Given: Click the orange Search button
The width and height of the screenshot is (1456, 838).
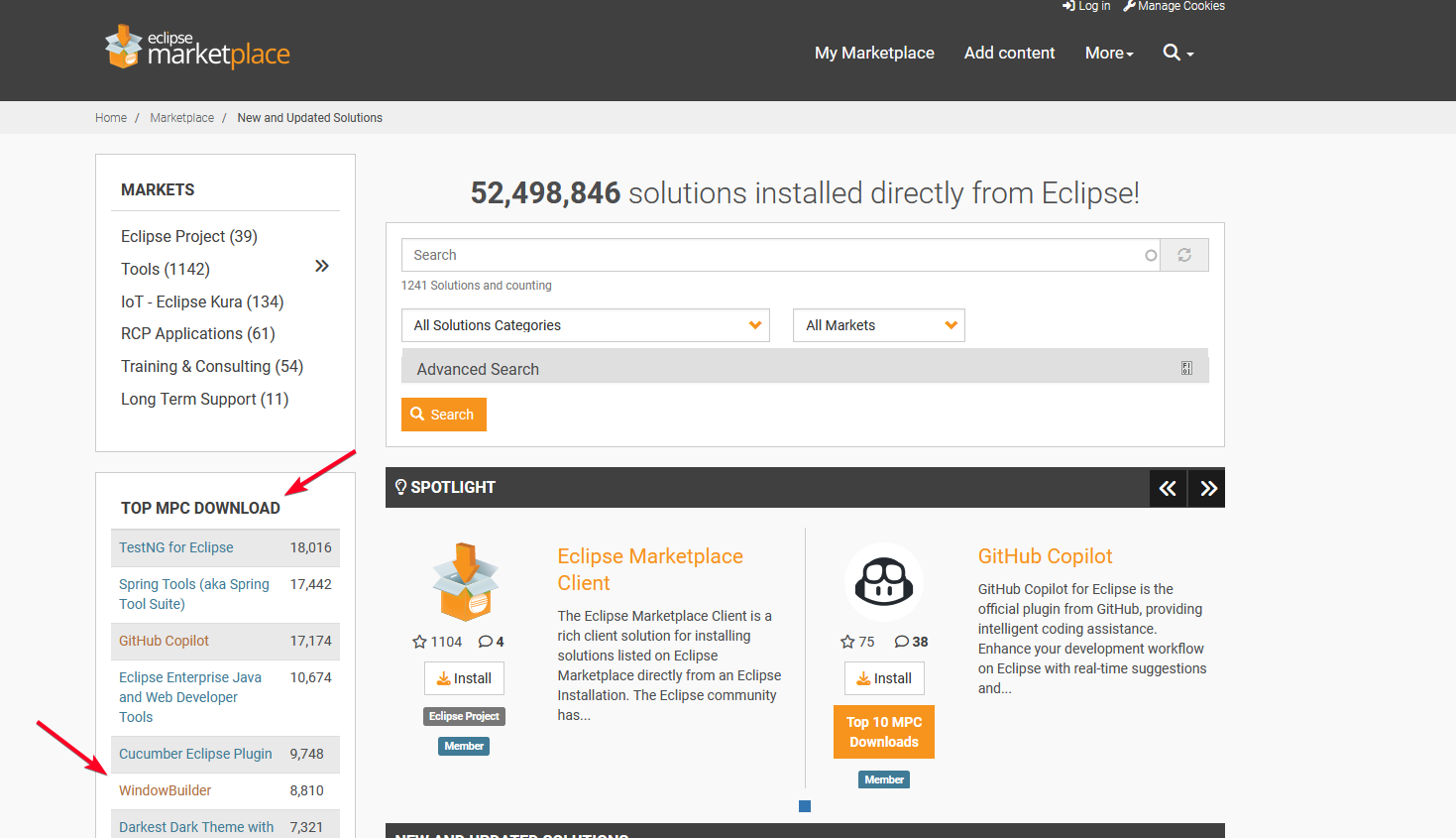Looking at the screenshot, I should (x=443, y=415).
